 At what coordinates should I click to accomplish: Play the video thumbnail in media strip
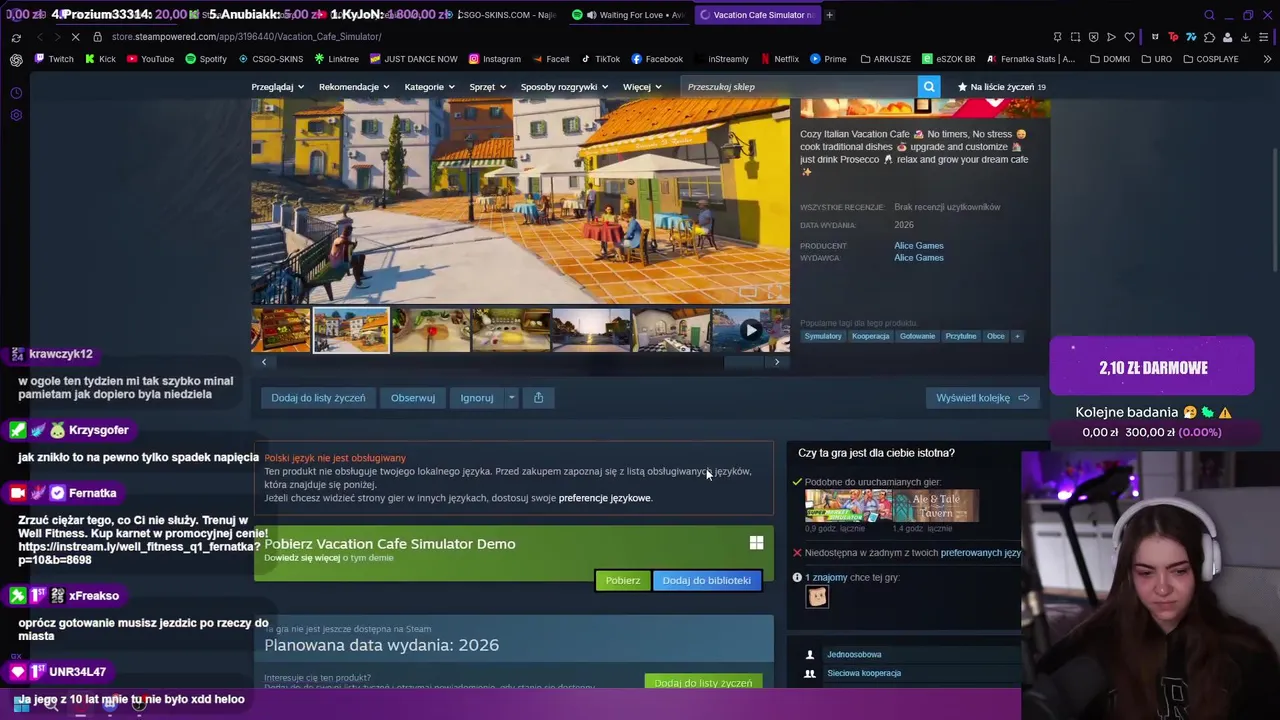tap(750, 330)
